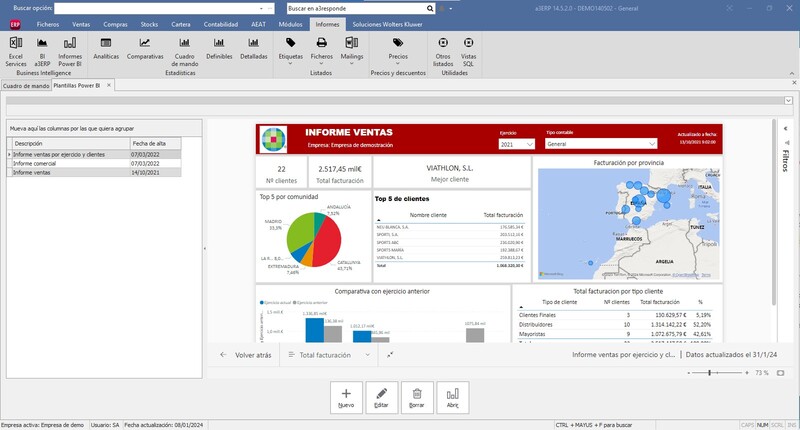
Task: Open Excel Services in Business Intelligence
Action: pos(15,50)
